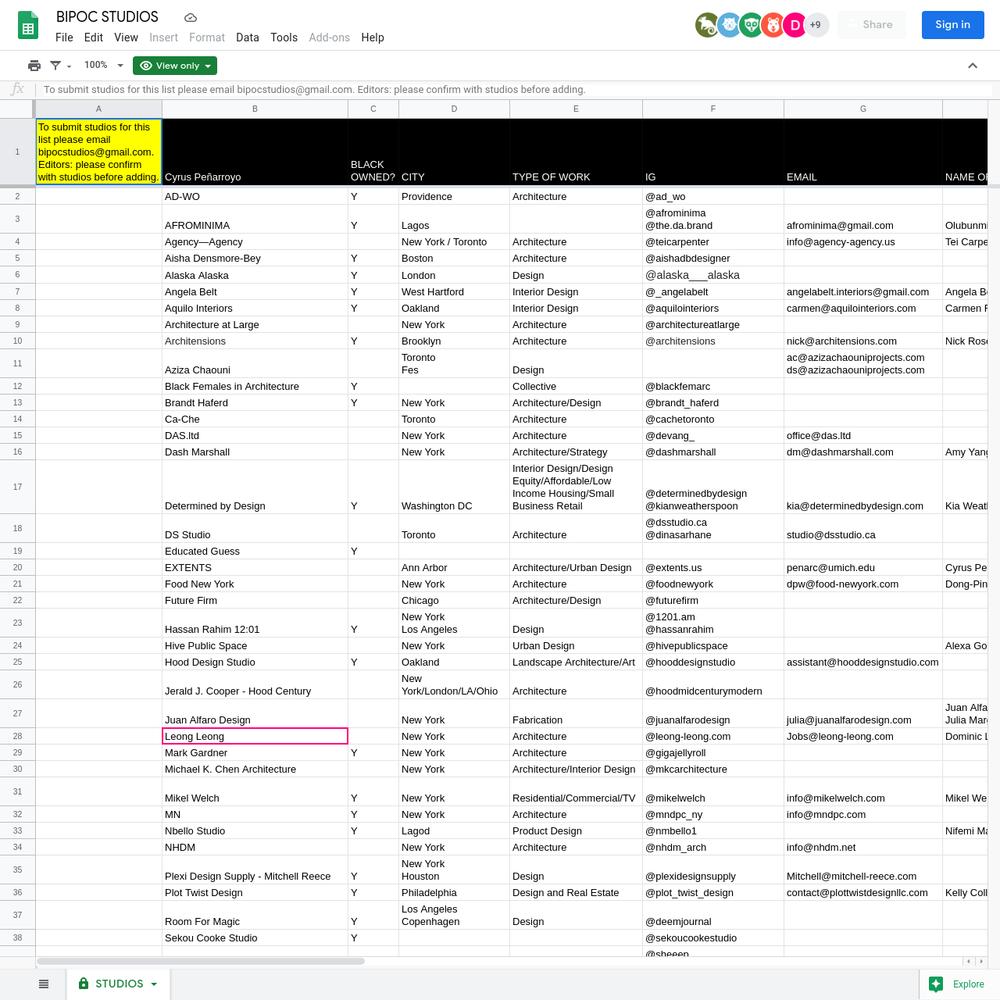Click the Hood Design Studio cell
Viewport: 1000px width, 1000px height.
pos(255,663)
